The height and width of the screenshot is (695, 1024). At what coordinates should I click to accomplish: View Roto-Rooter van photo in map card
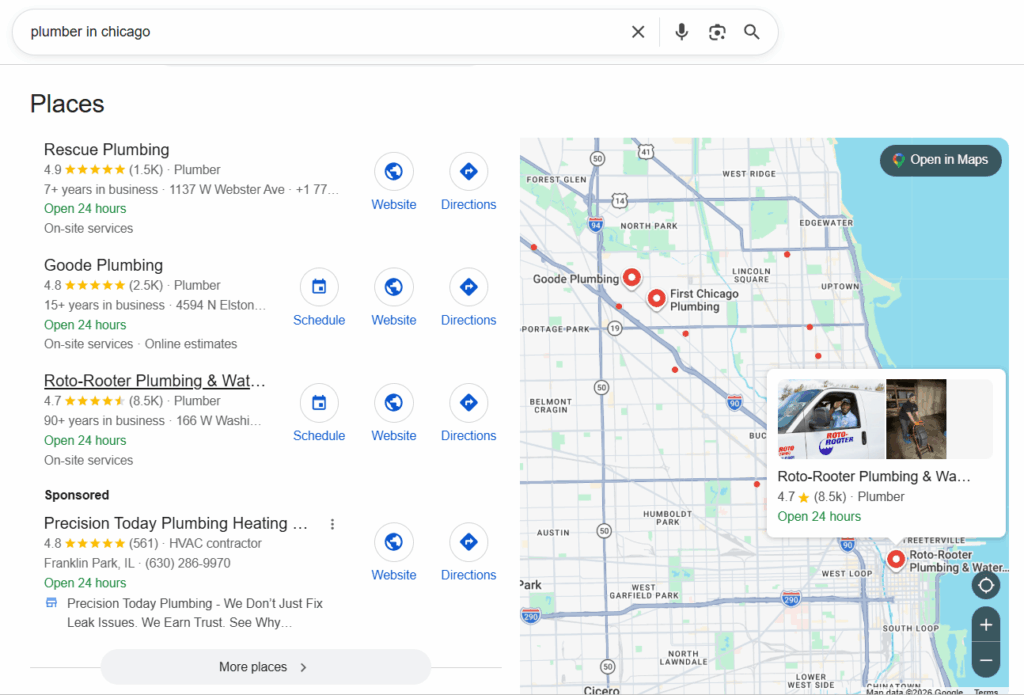pyautogui.click(x=831, y=419)
